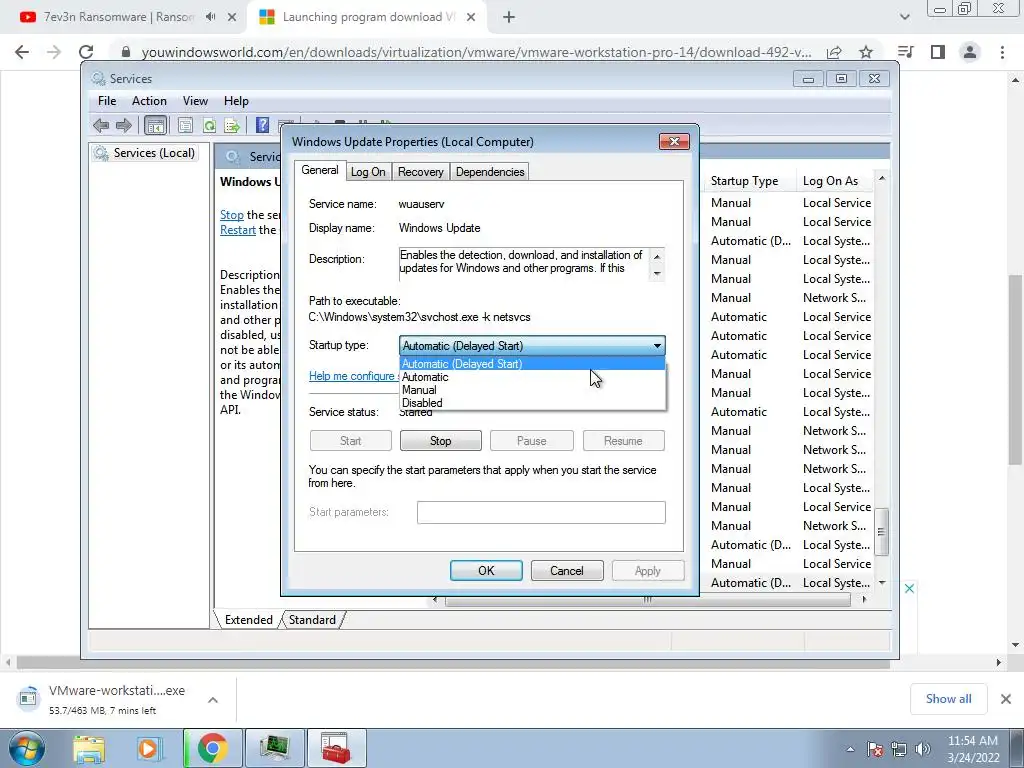Click the Action Center flag tray icon
Image resolution: width=1024 pixels, height=768 pixels.
click(874, 748)
